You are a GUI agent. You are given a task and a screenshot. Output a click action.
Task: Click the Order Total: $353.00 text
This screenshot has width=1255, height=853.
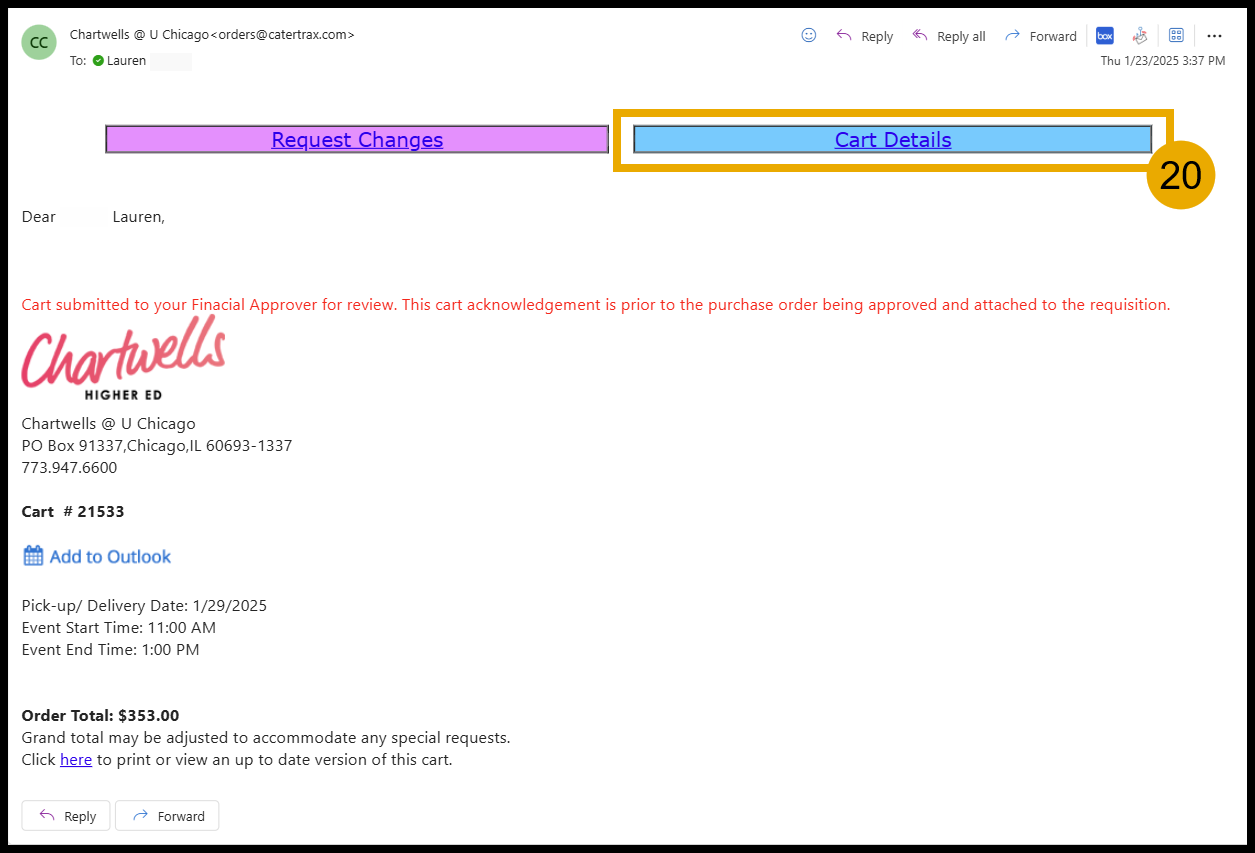[x=100, y=716]
